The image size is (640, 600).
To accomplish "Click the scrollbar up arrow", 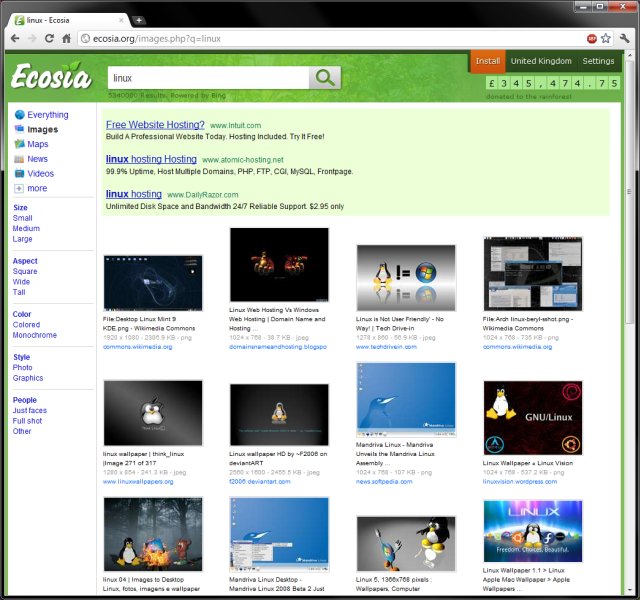I will (629, 55).
